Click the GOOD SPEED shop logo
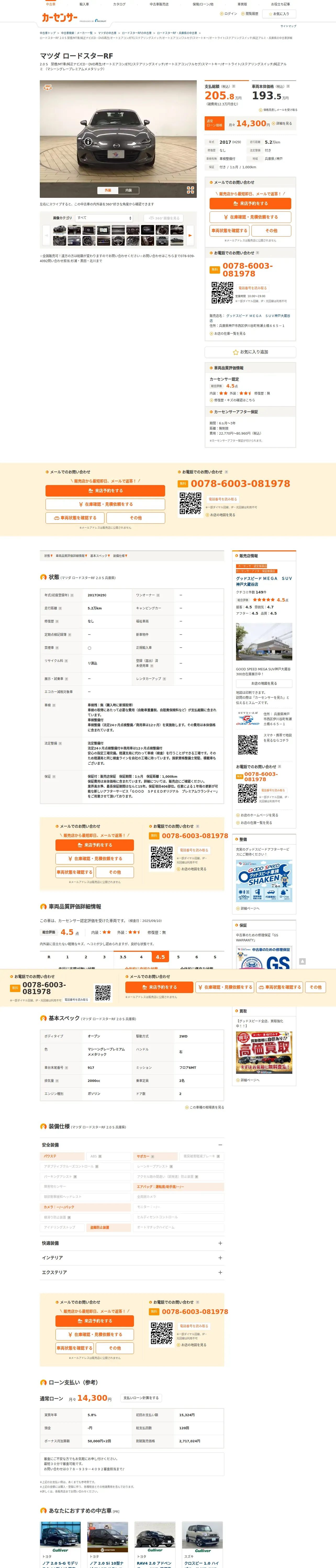This screenshot has height=1568, width=336. coord(248,719)
